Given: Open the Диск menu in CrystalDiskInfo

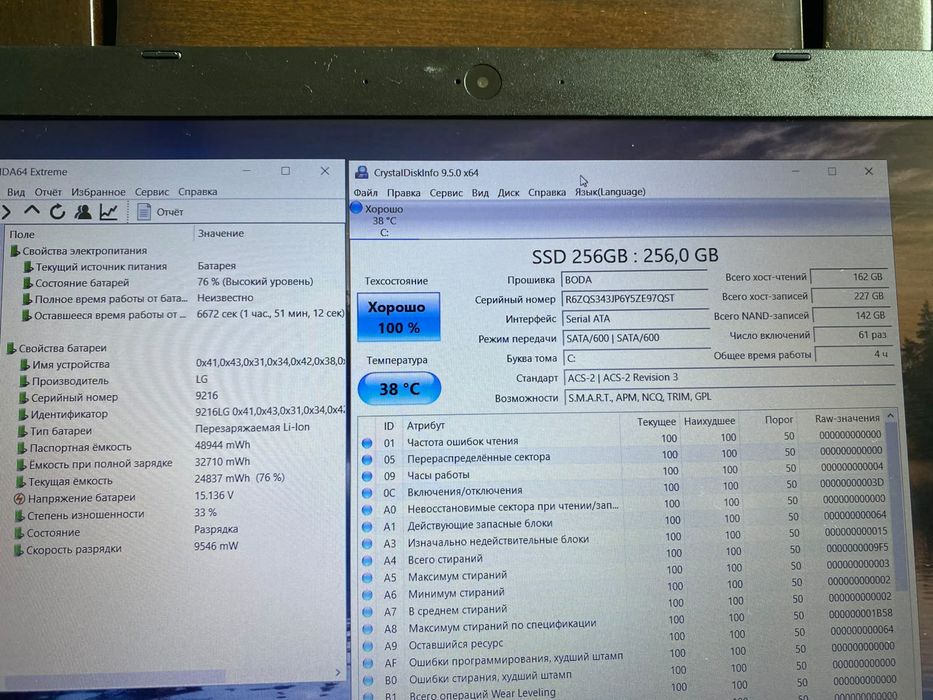Looking at the screenshot, I should pos(508,192).
